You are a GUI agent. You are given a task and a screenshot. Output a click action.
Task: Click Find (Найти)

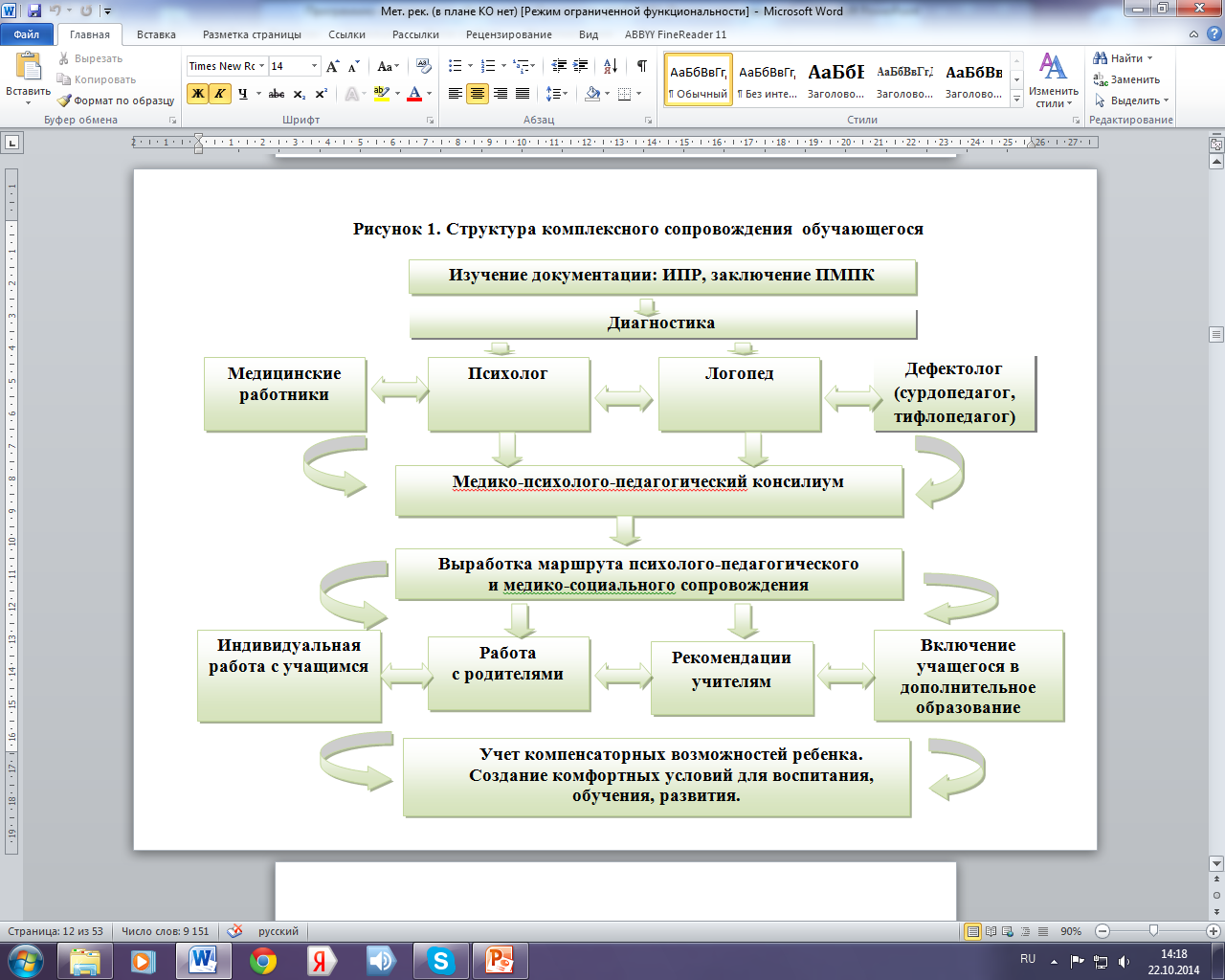[x=1123, y=58]
